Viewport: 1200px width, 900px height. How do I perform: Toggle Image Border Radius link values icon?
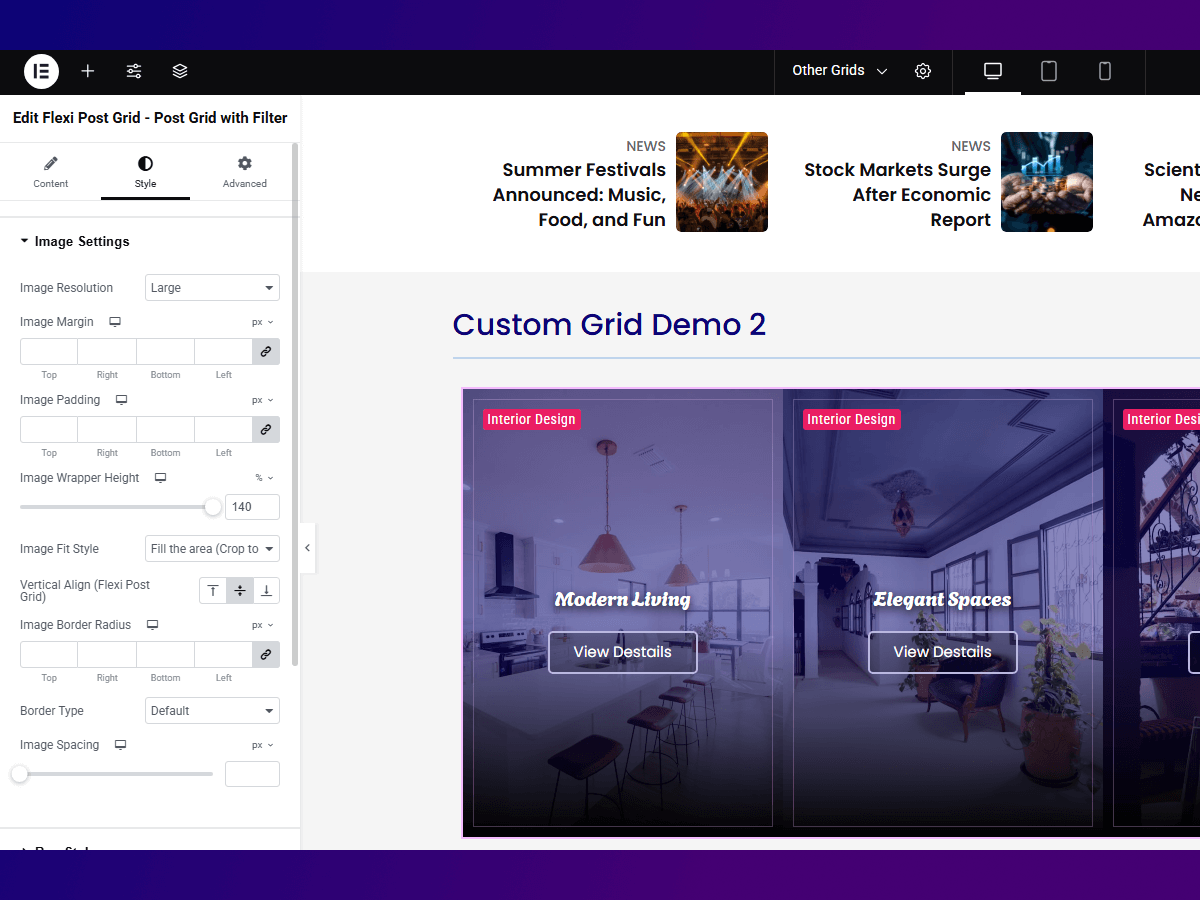click(x=266, y=654)
